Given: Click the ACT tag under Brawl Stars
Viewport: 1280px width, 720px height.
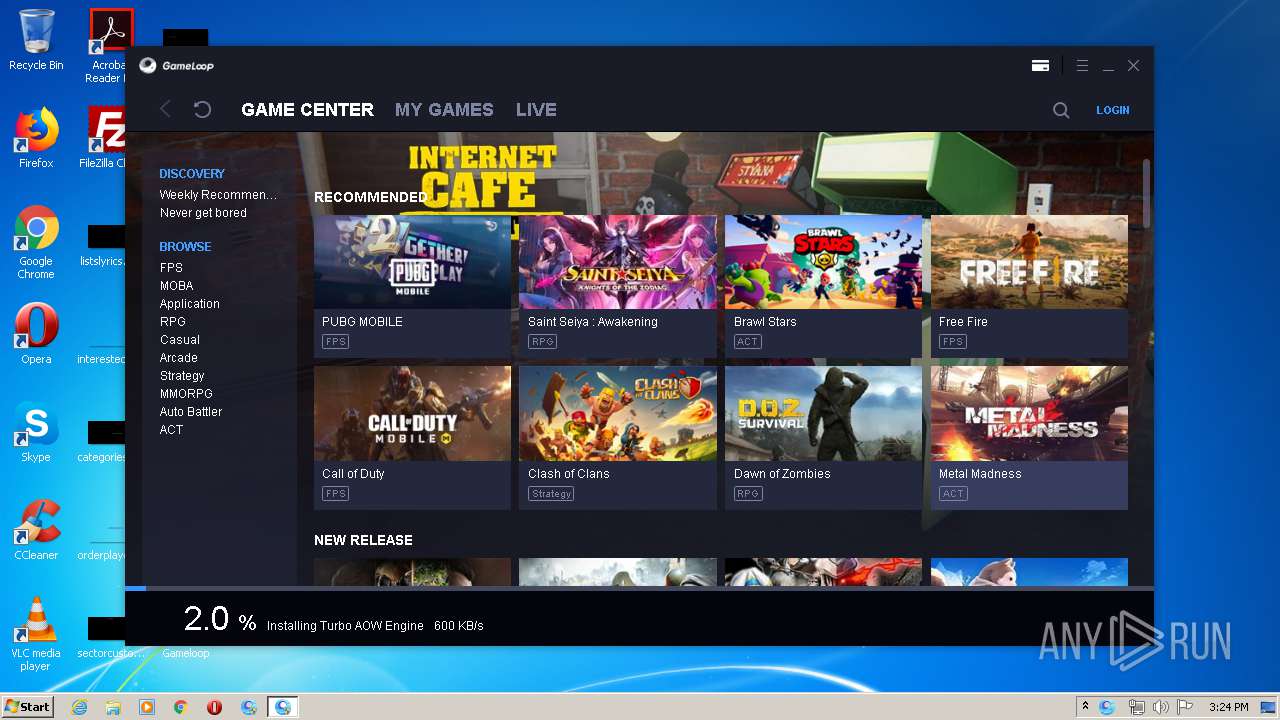Looking at the screenshot, I should point(747,342).
